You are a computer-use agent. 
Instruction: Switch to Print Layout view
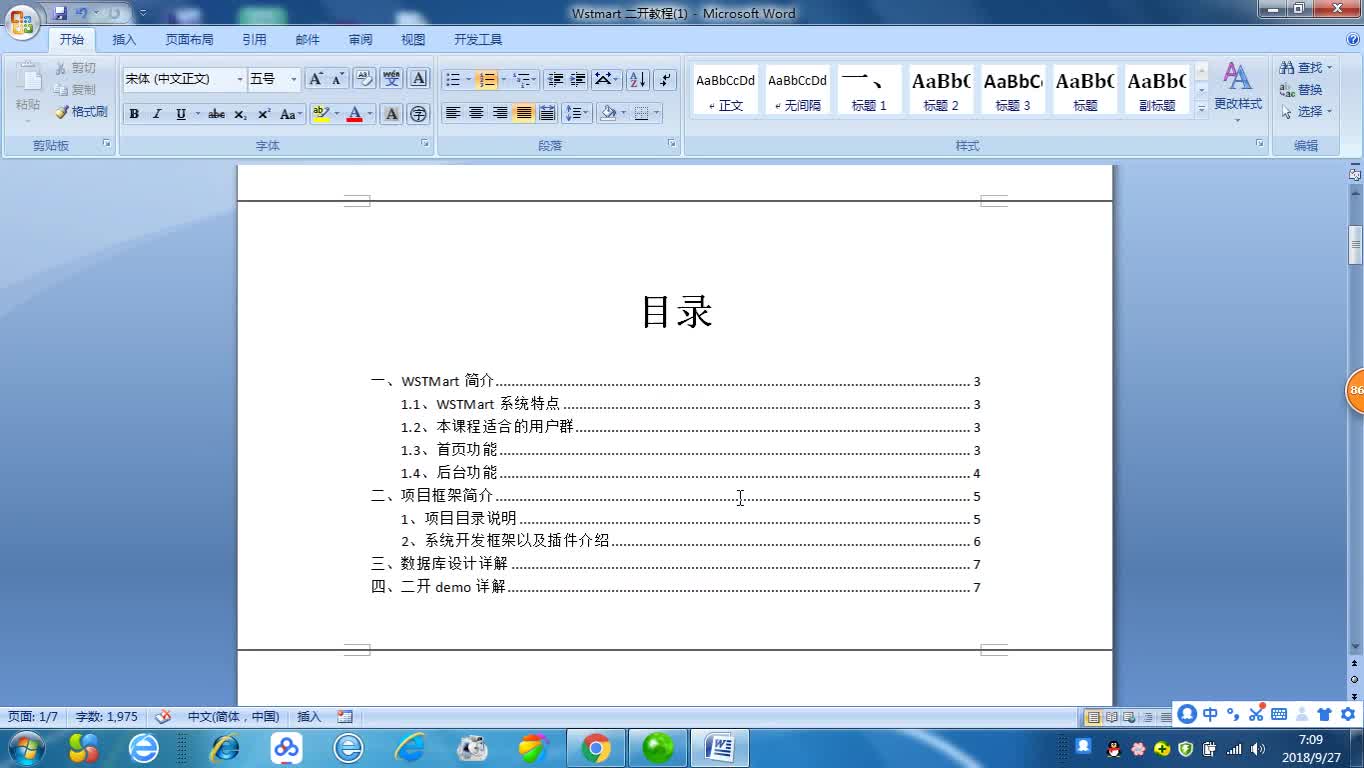coord(1093,717)
